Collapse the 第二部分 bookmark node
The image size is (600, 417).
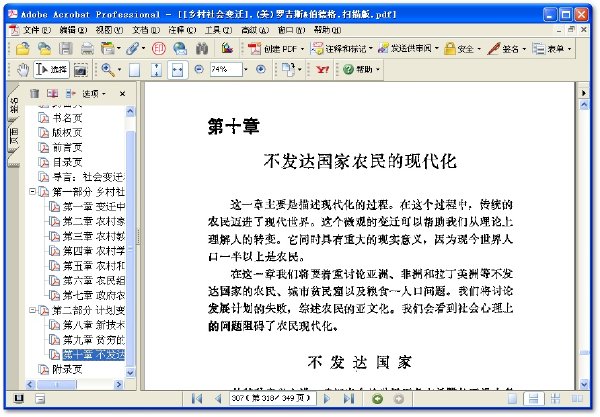point(33,309)
